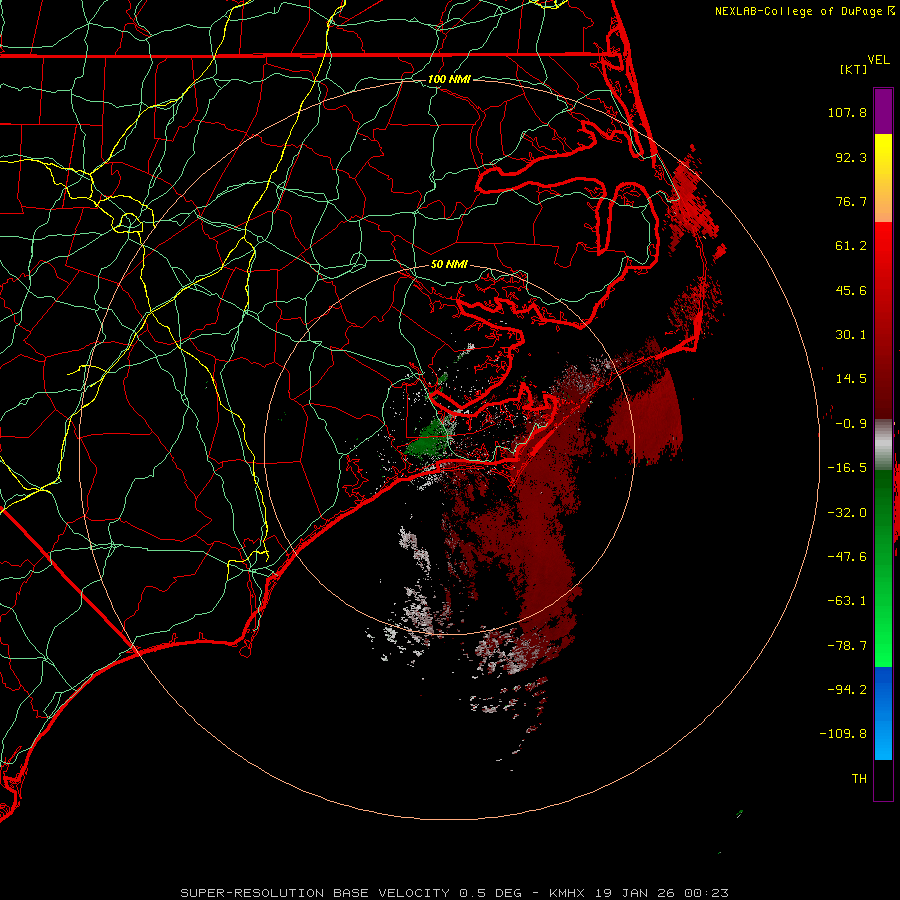Click the -109.8 scale value
This screenshot has width=900, height=900.
click(x=843, y=734)
